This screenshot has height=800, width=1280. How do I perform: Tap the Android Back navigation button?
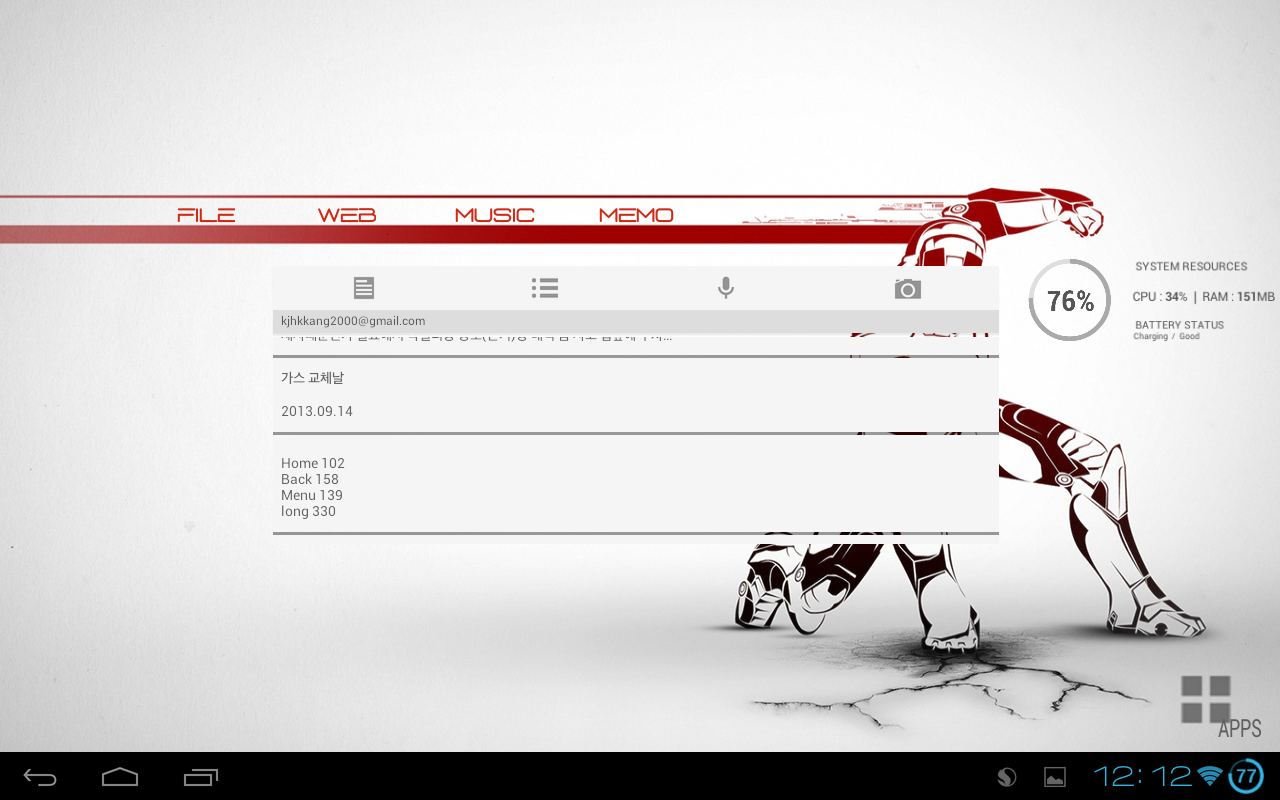(x=41, y=776)
